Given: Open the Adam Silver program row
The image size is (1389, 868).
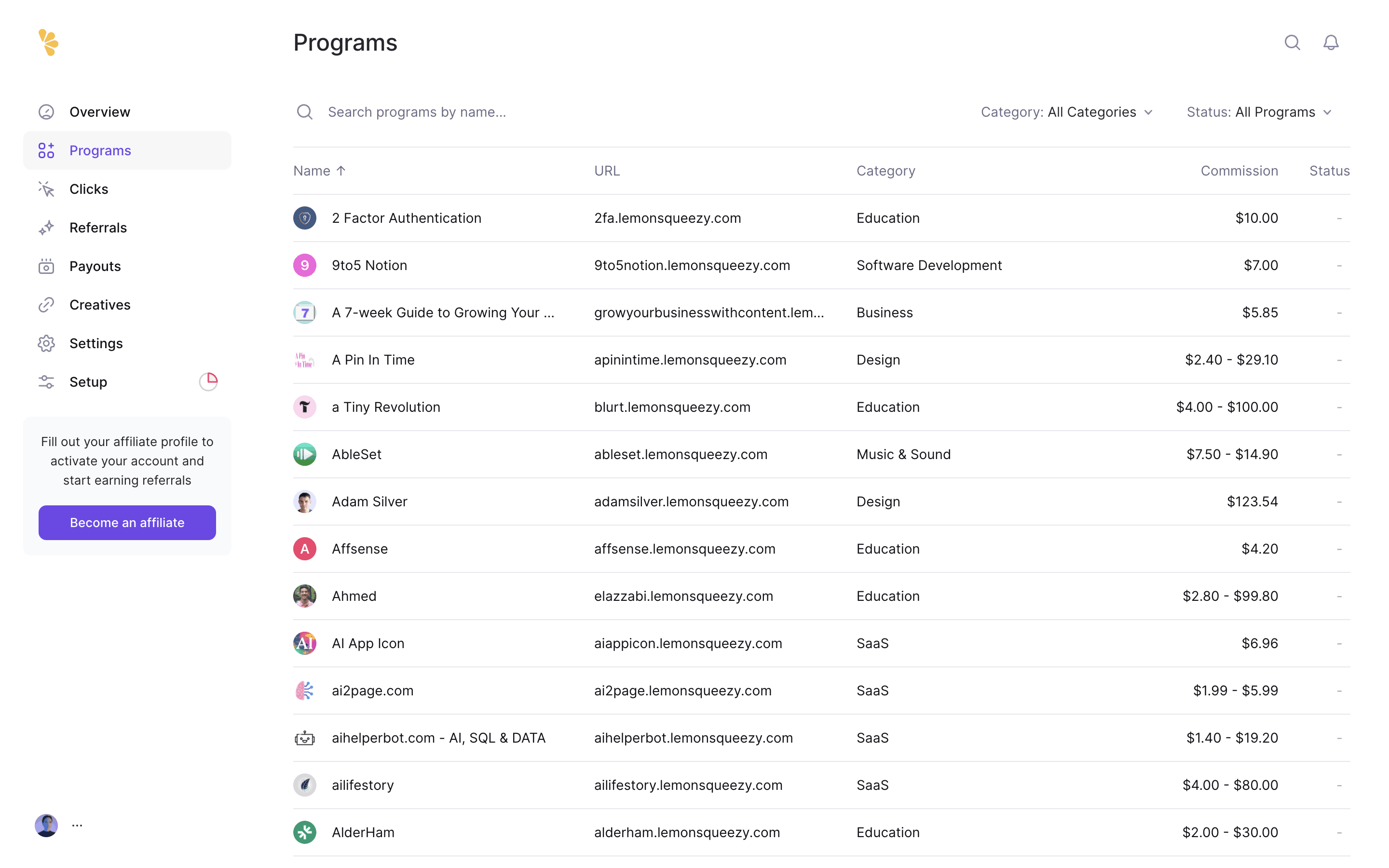Looking at the screenshot, I should 369,501.
